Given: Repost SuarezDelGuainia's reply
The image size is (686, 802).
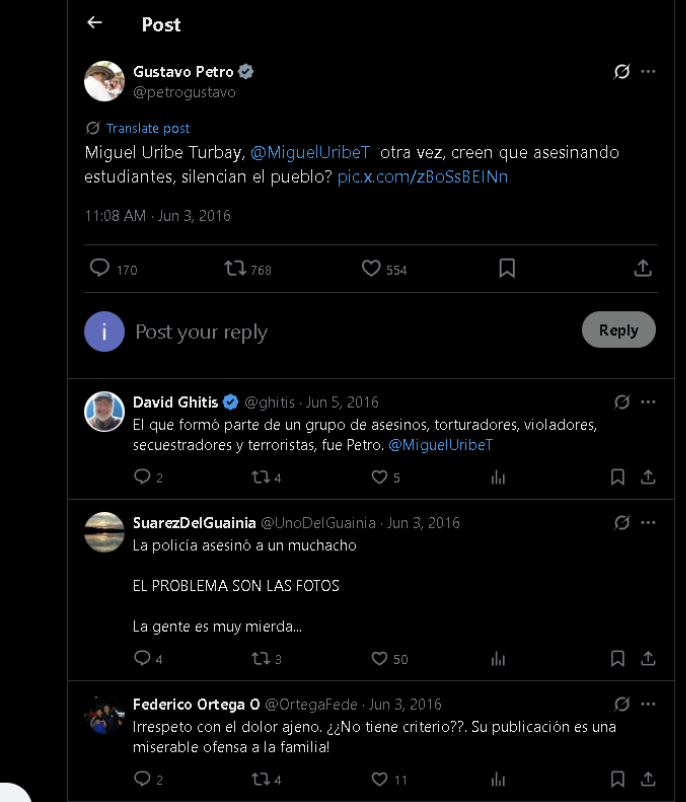Looking at the screenshot, I should coord(260,659).
